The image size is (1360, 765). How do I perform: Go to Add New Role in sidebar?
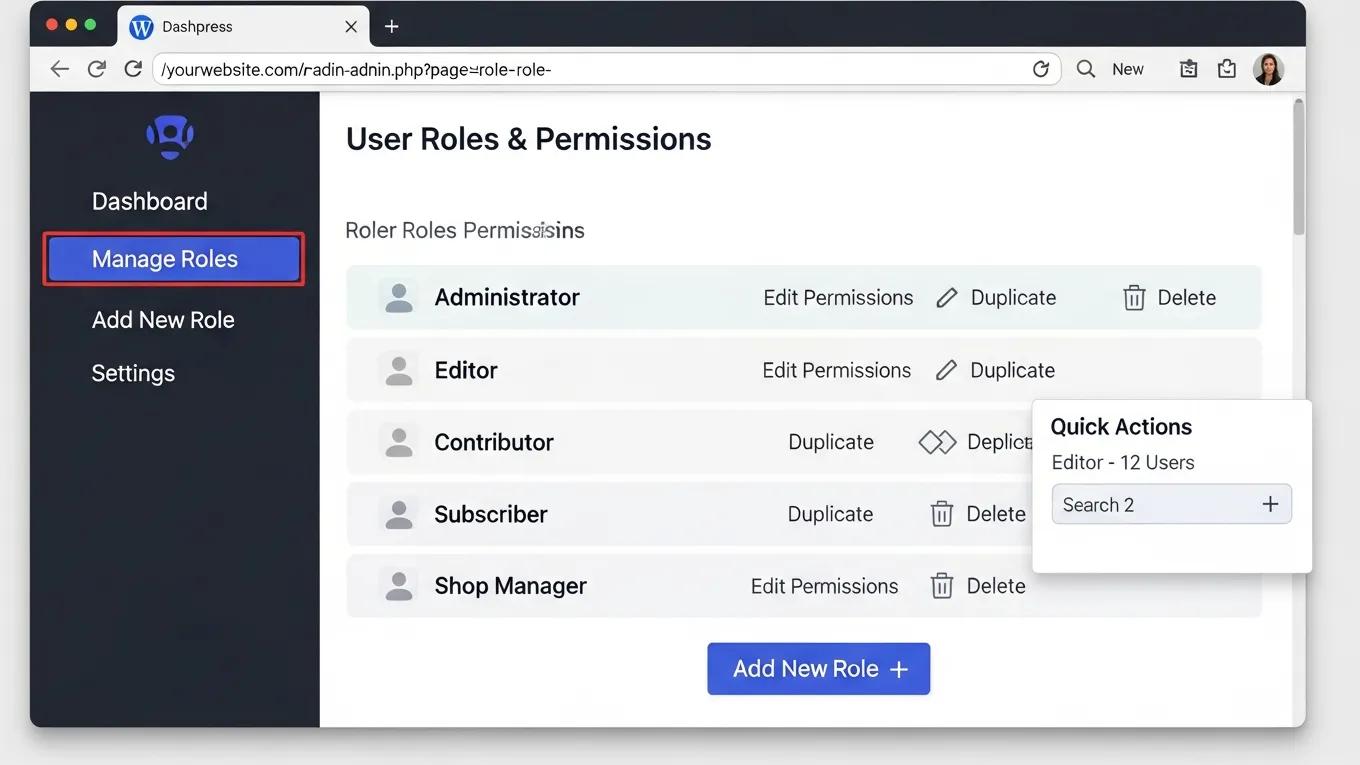pyautogui.click(x=163, y=320)
